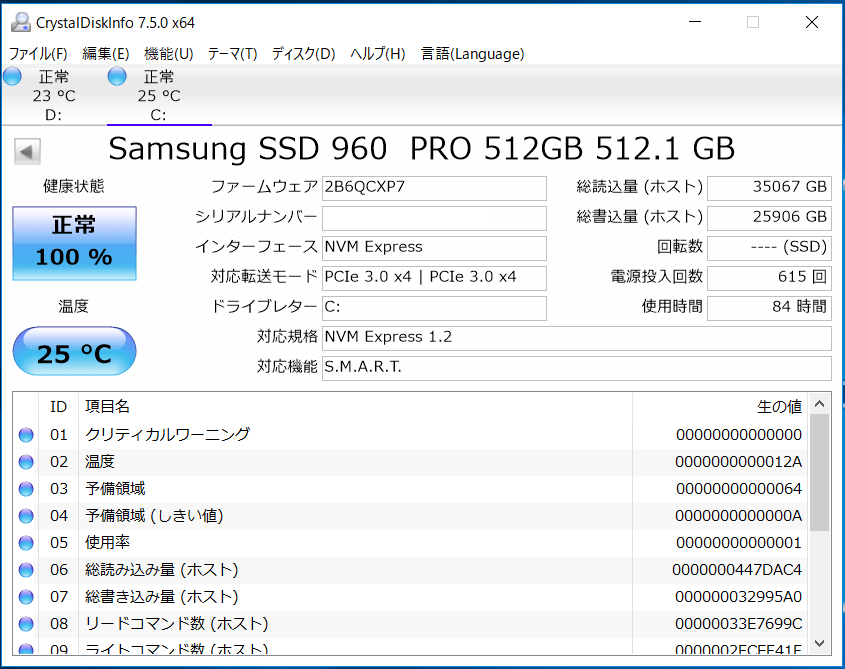Click the 25 °C temperature button
This screenshot has width=845, height=669.
tap(74, 351)
